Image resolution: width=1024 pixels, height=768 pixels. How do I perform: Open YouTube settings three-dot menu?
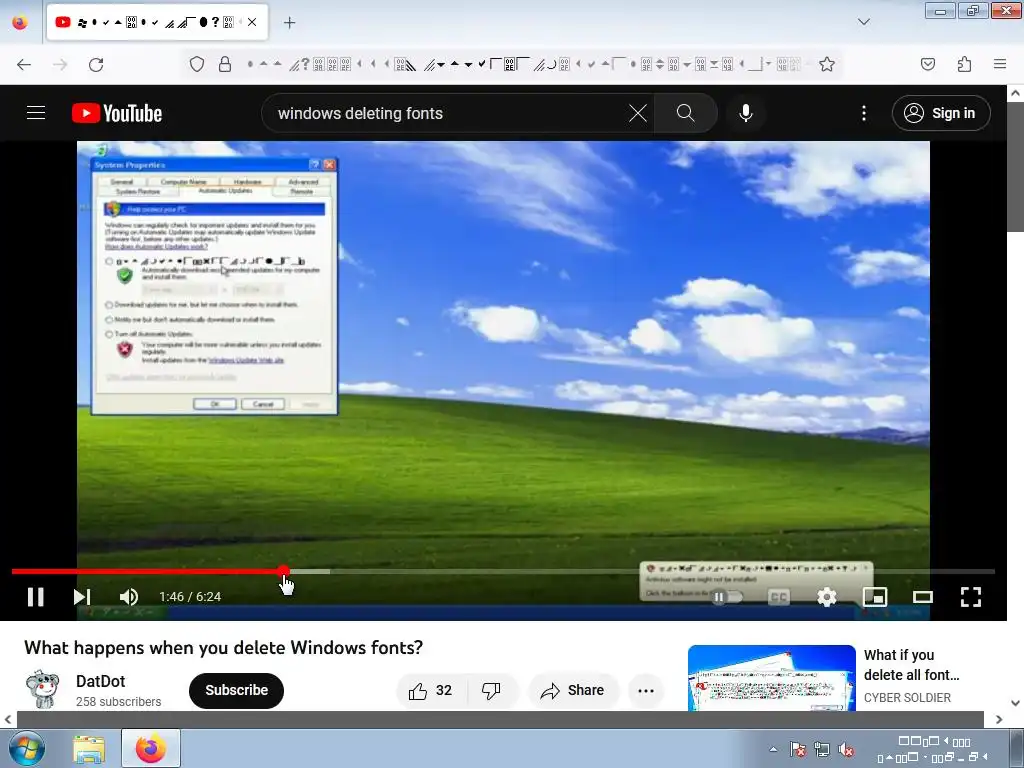click(864, 113)
